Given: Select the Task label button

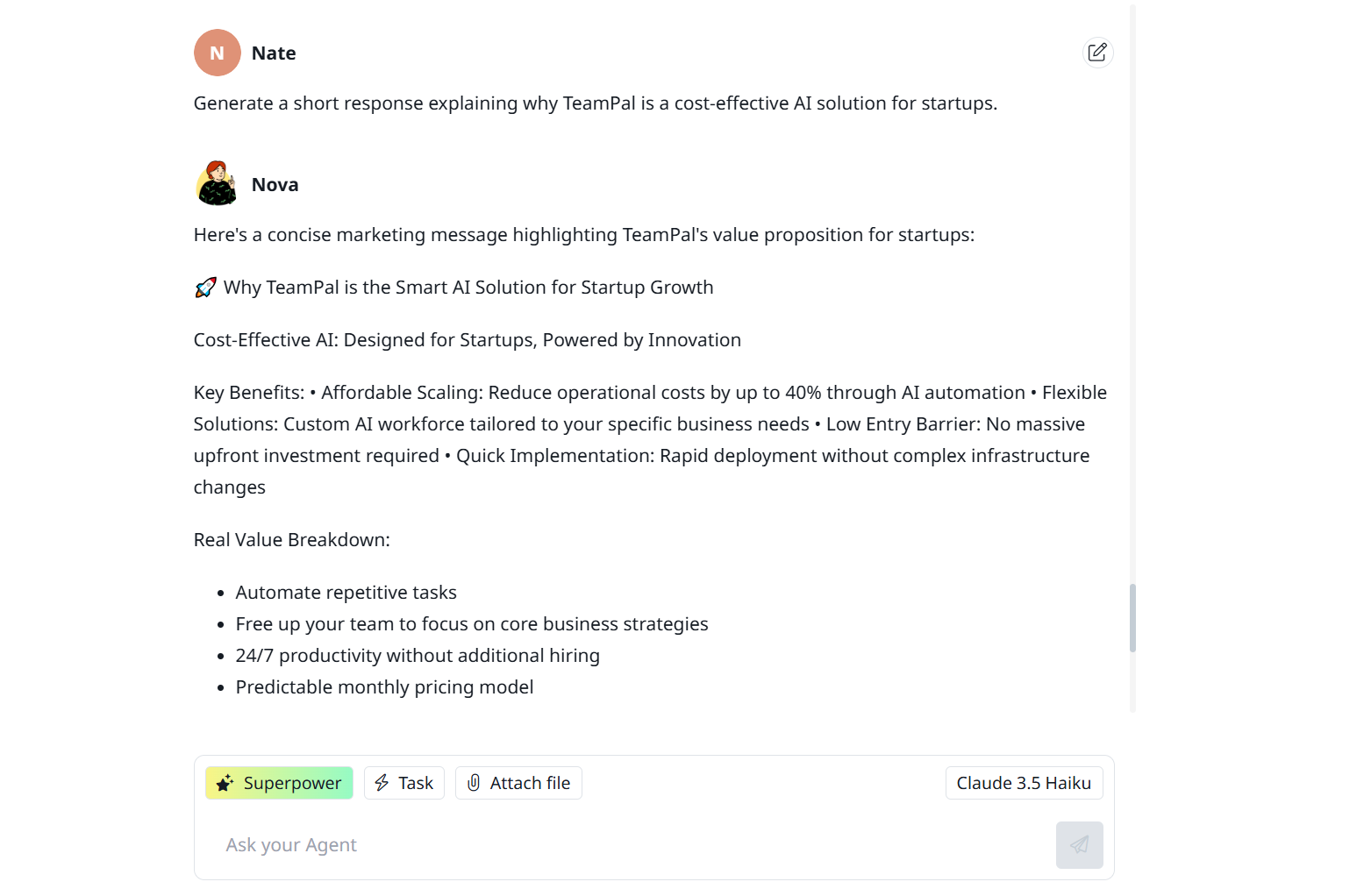Looking at the screenshot, I should click(x=416, y=783).
